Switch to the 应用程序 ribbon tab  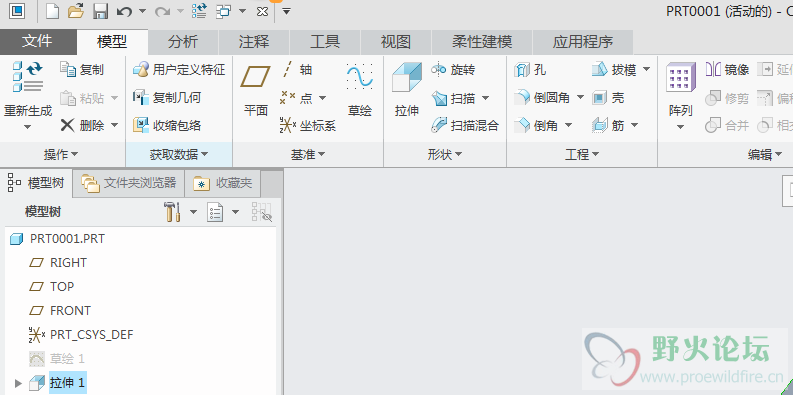(583, 42)
